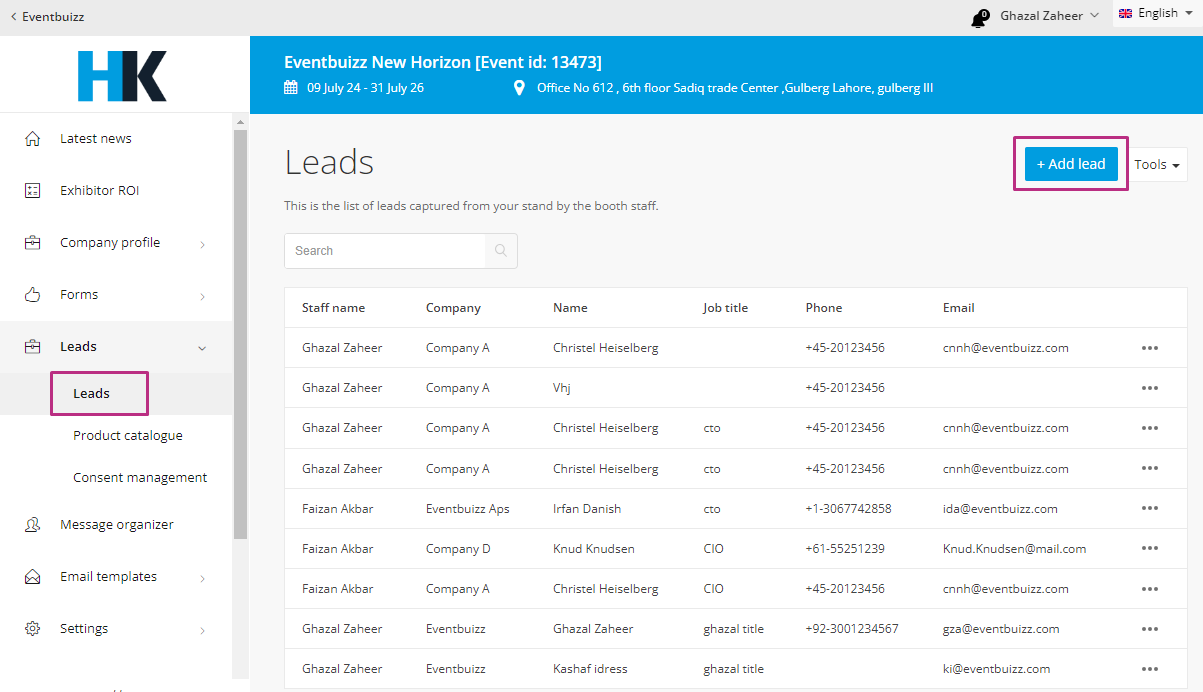Image resolution: width=1203 pixels, height=692 pixels.
Task: Click the phone +92-3001234567
Action: coord(851,629)
